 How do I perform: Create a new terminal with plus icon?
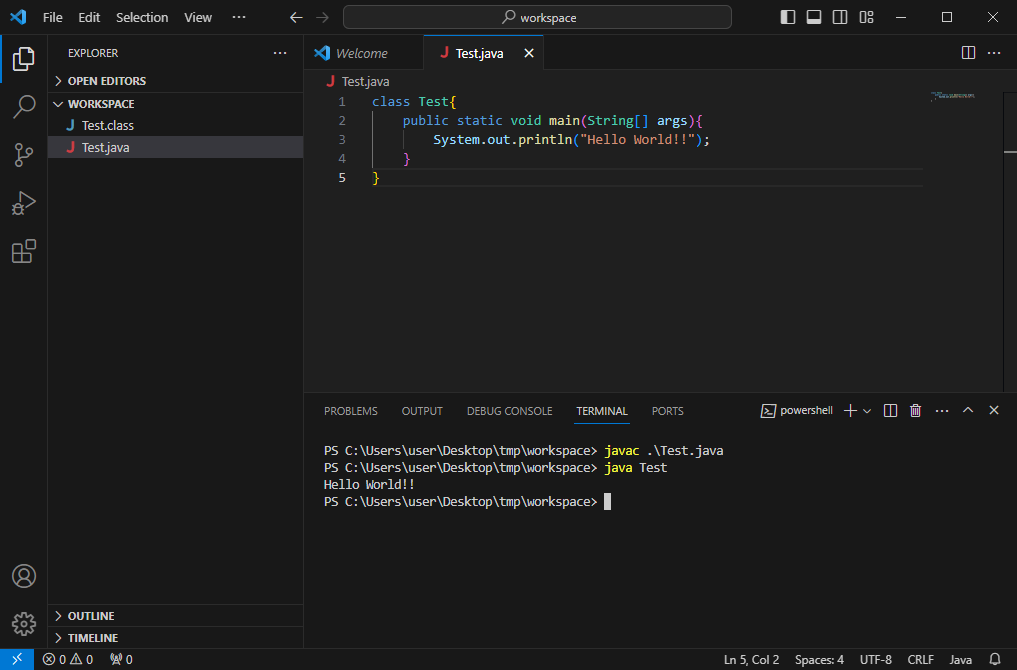coord(850,411)
